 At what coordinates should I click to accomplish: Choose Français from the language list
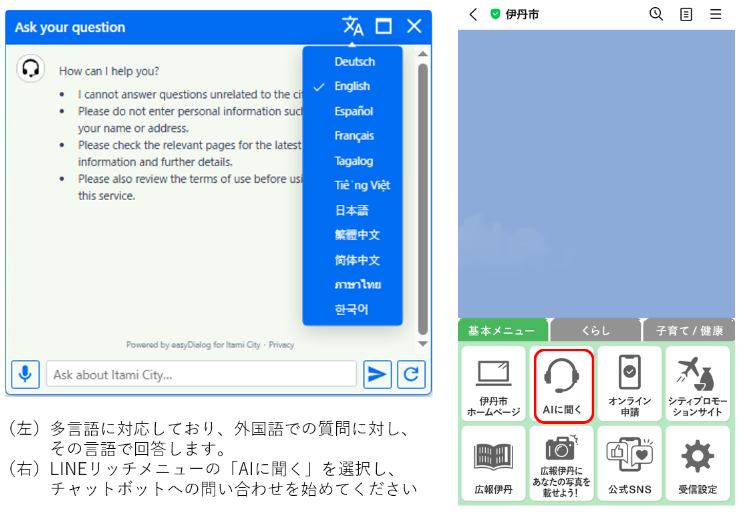[x=353, y=136]
